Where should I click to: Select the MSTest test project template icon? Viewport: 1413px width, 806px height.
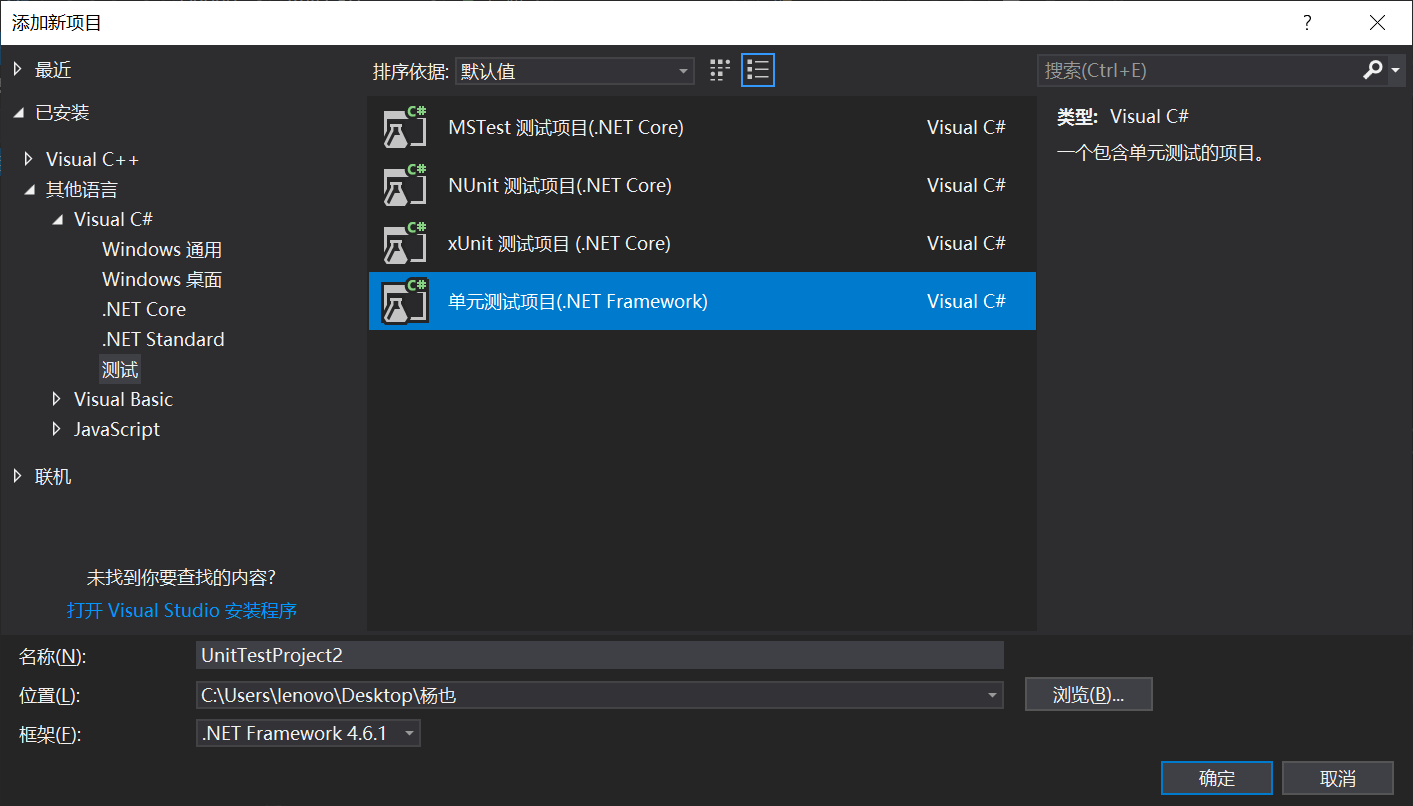tap(405, 128)
